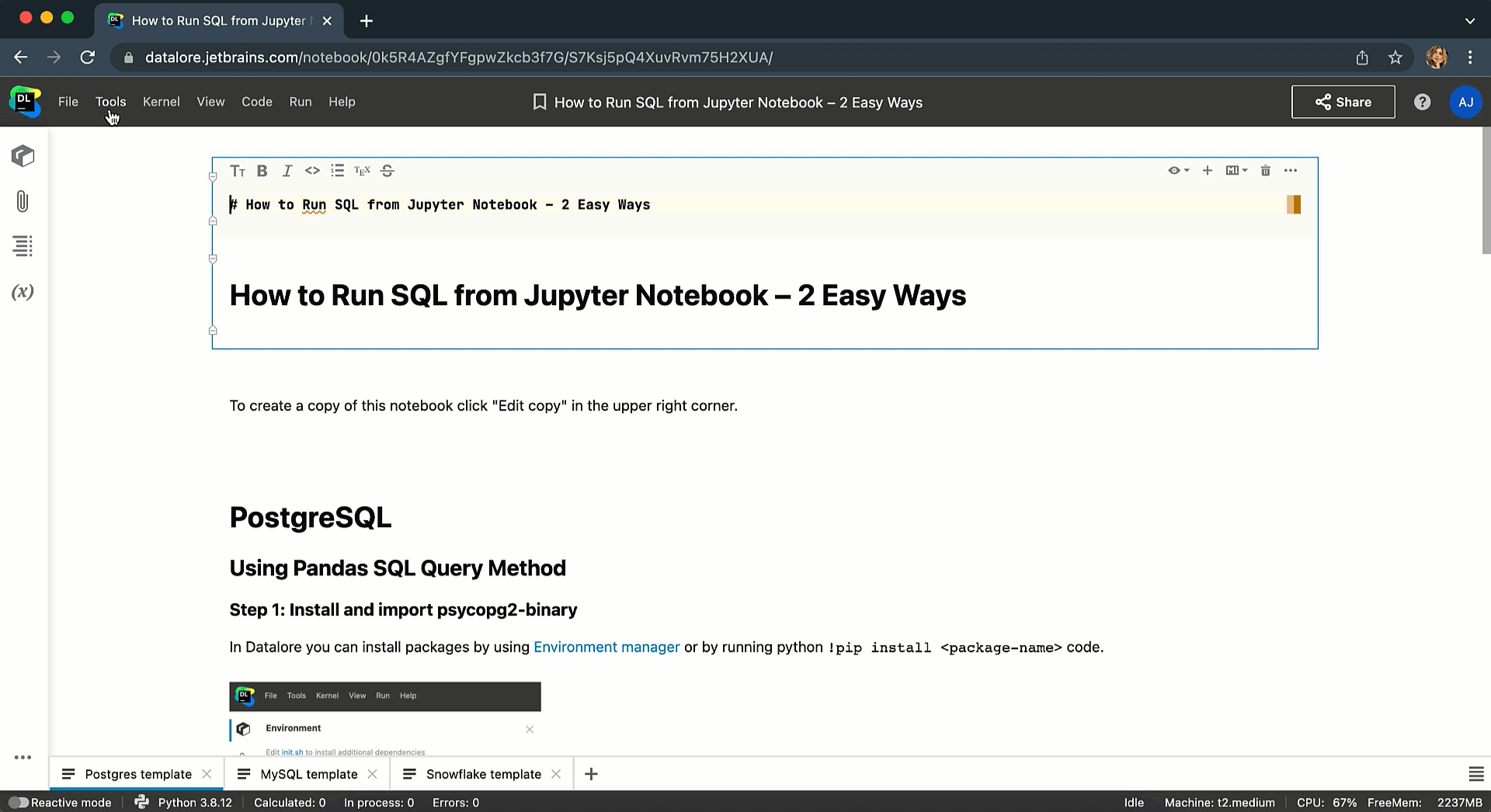
Task: Open the attached files paperclip icon
Action: click(x=23, y=202)
